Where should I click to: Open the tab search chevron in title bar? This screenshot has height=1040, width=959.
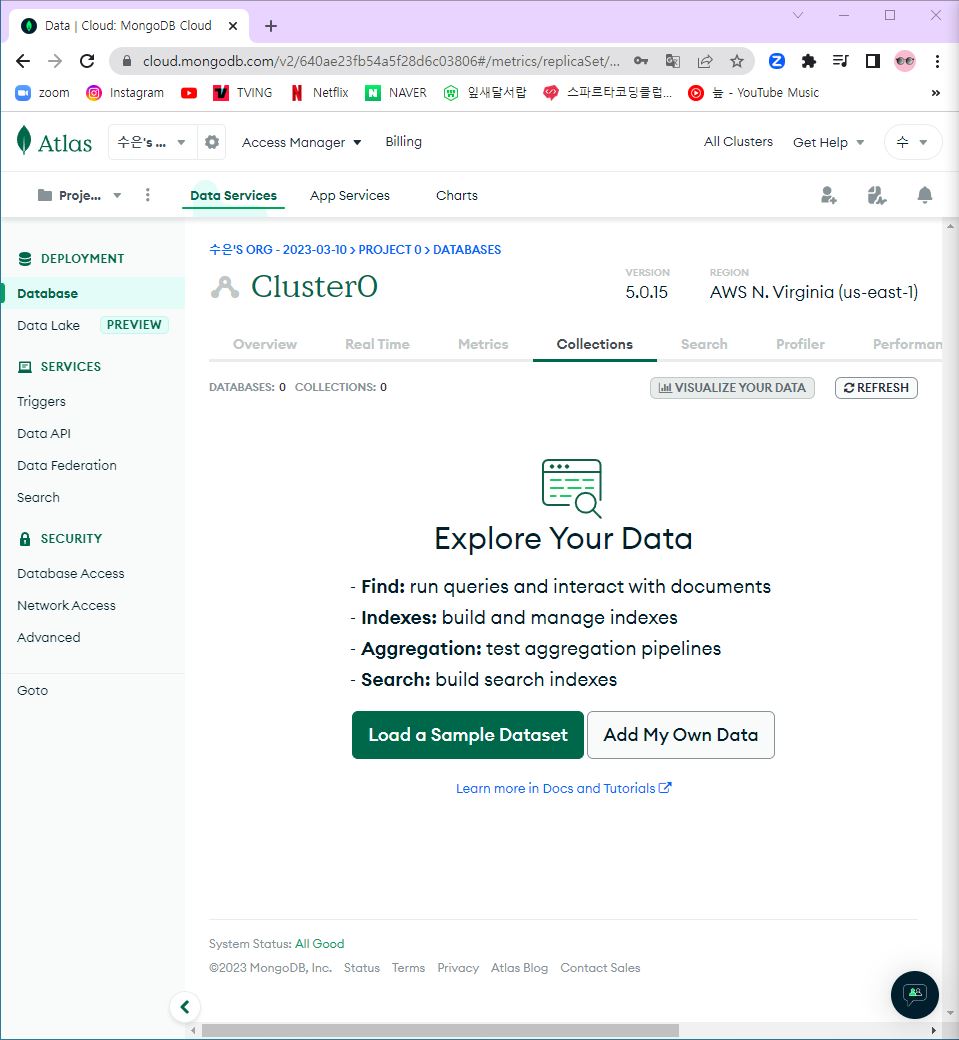tap(798, 15)
